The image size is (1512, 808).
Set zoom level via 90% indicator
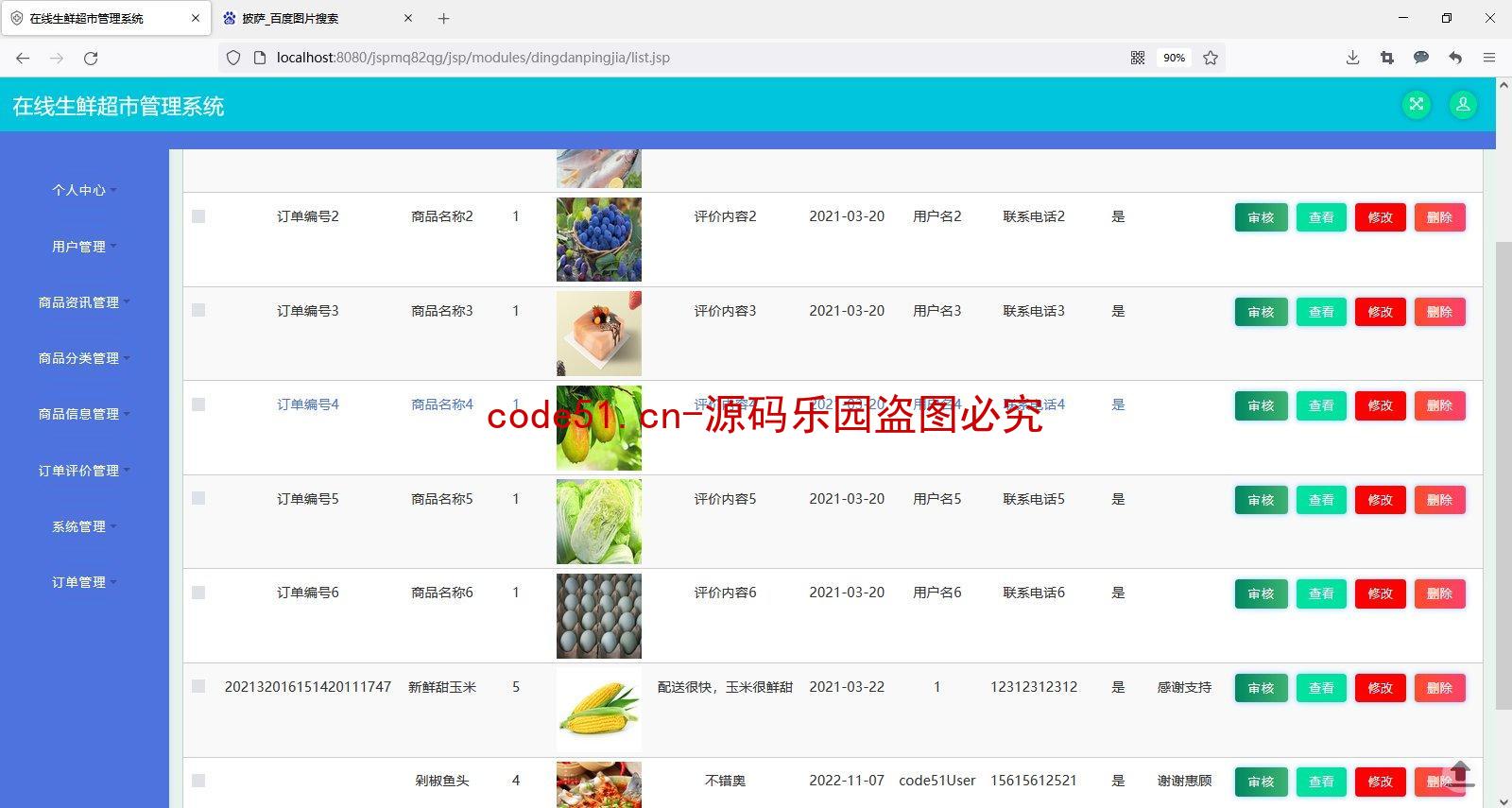tap(1174, 58)
